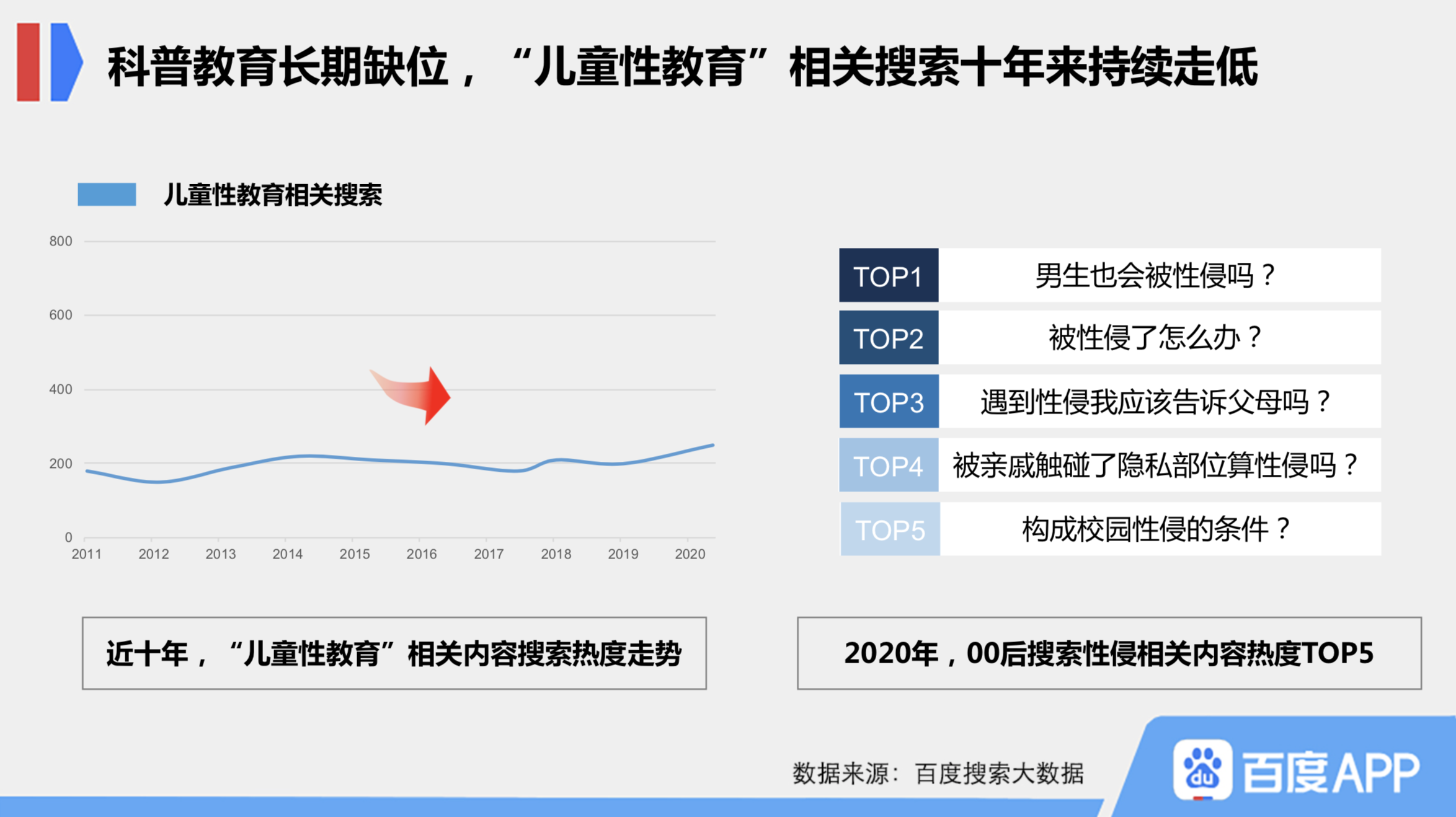The height and width of the screenshot is (817, 1456).
Task: Click the 数据来源 百度搜索大数据 footer text
Action: (938, 774)
